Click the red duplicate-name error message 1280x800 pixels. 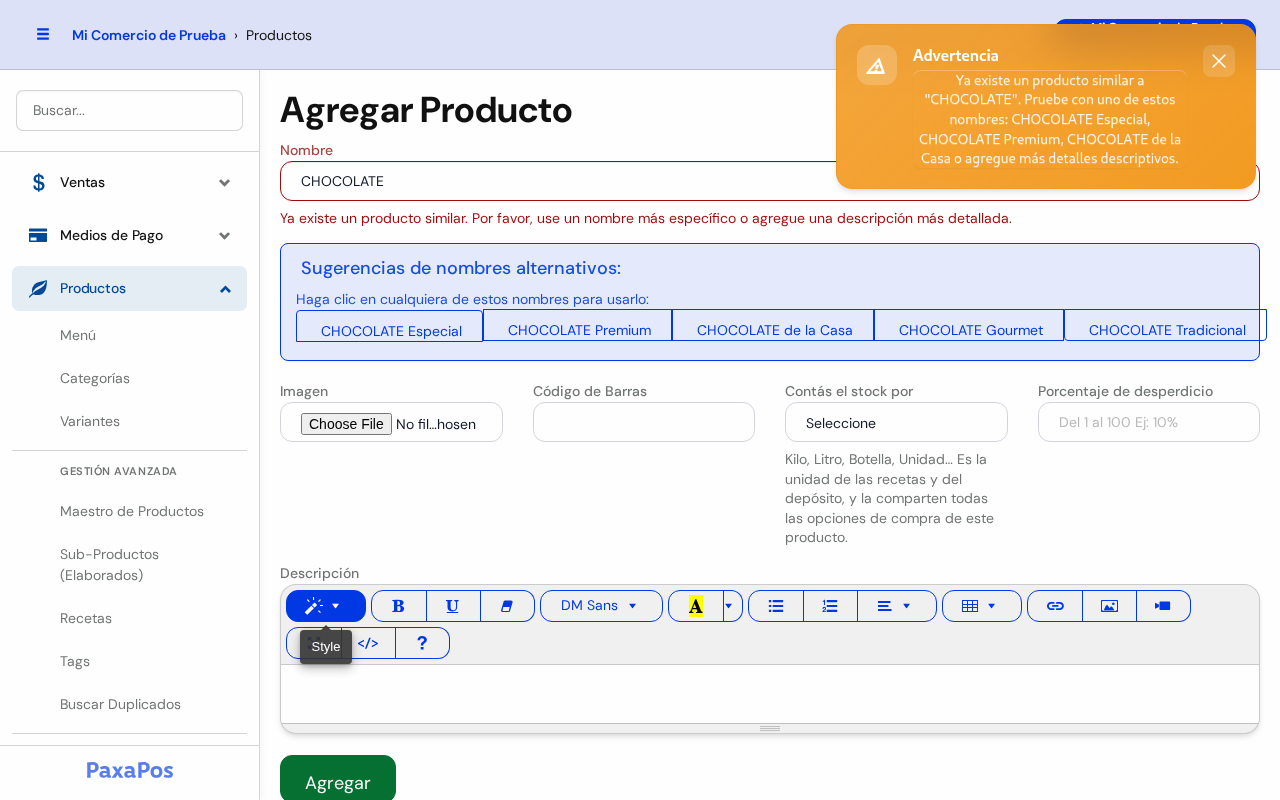(x=646, y=218)
